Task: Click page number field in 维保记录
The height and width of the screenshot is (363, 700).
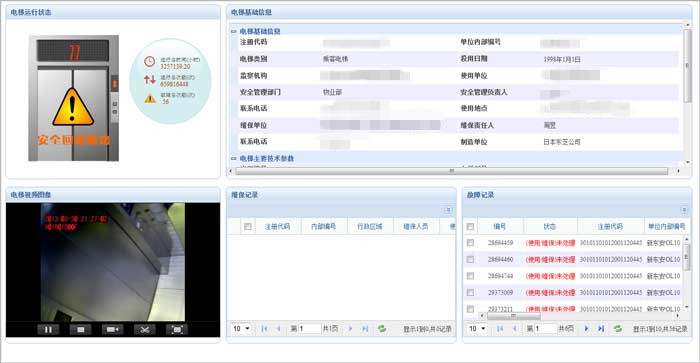Action: (x=309, y=329)
